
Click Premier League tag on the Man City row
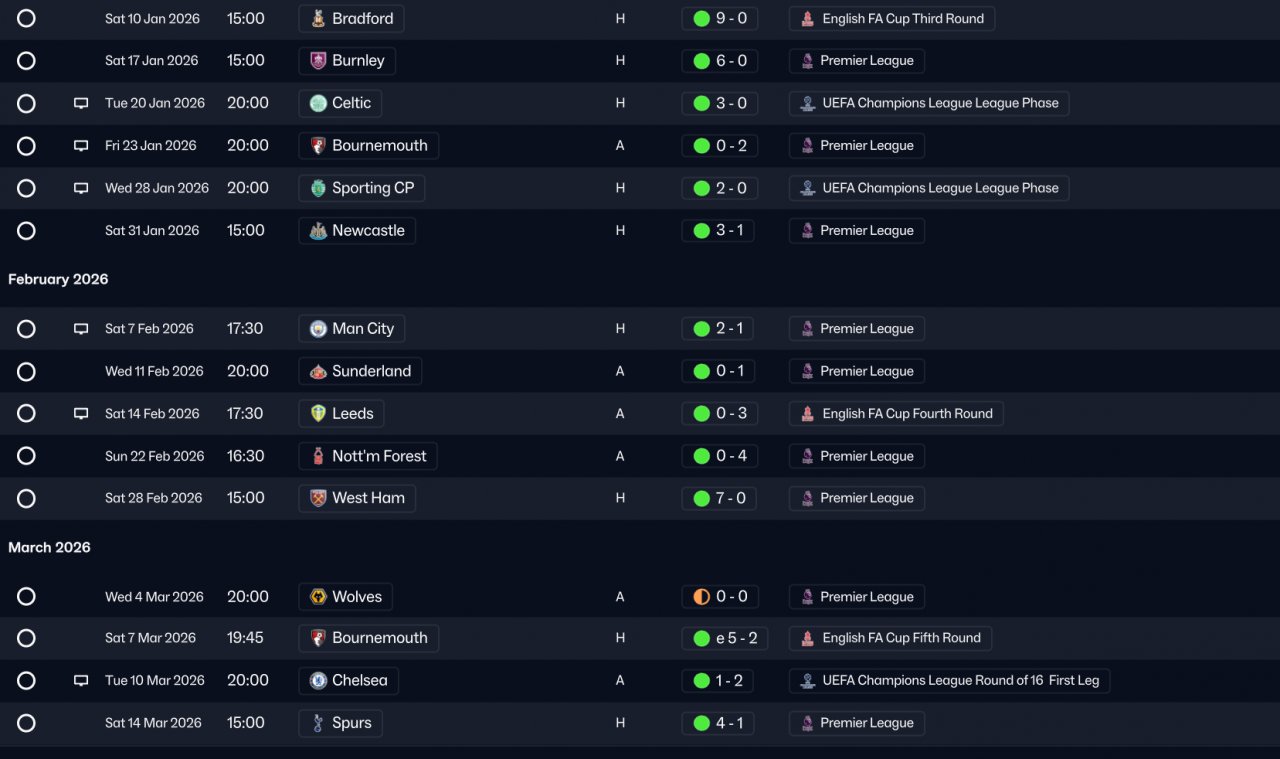click(x=857, y=329)
